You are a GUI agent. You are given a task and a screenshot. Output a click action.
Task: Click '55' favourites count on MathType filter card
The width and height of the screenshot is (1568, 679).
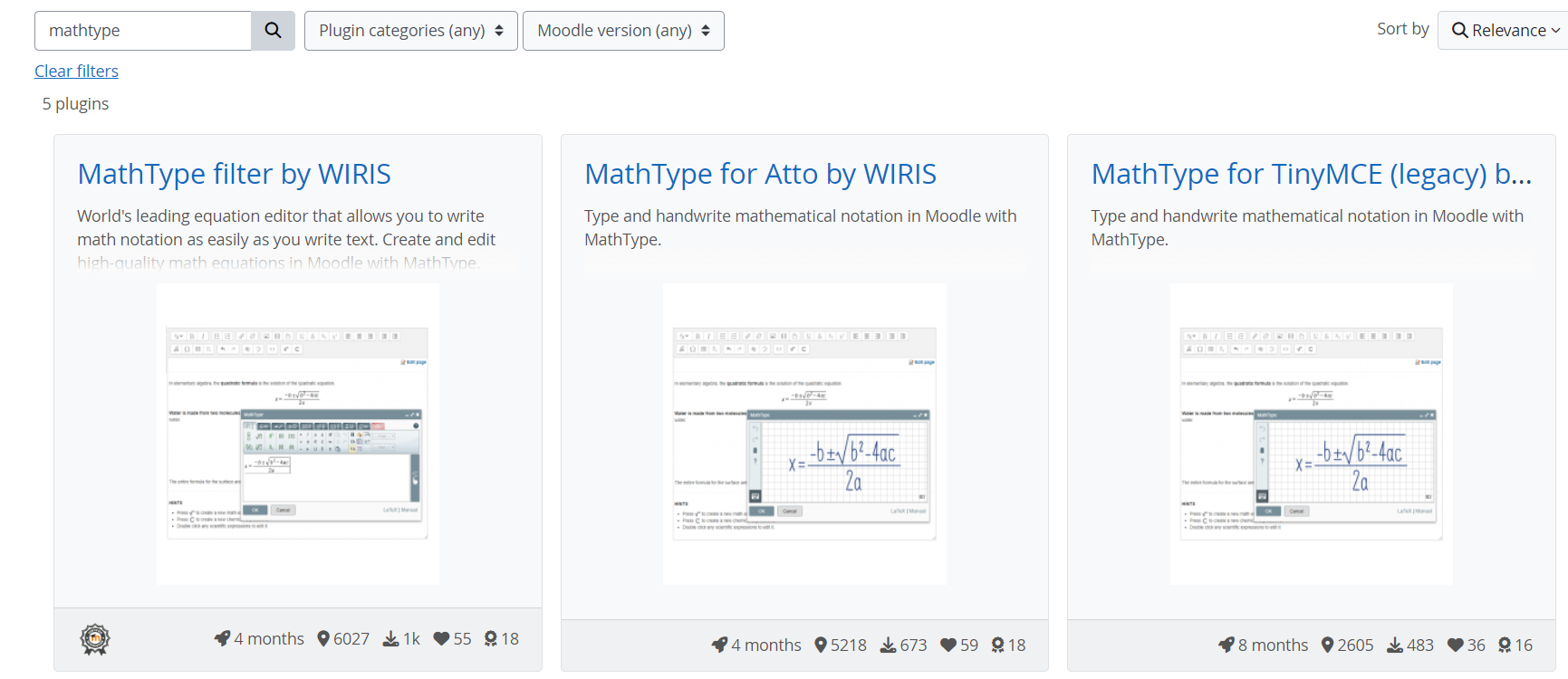pos(462,638)
